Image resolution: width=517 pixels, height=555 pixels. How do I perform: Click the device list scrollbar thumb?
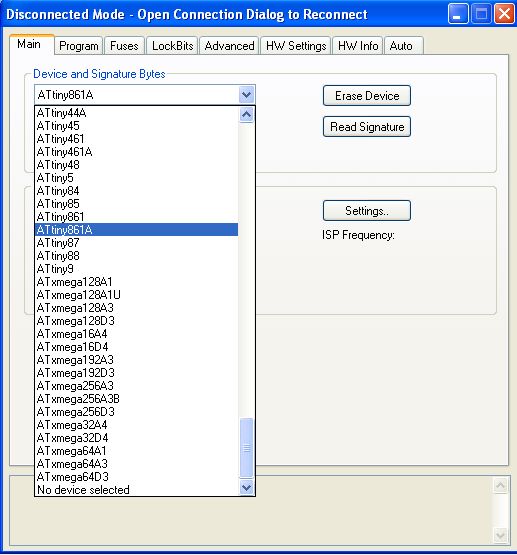(246, 447)
